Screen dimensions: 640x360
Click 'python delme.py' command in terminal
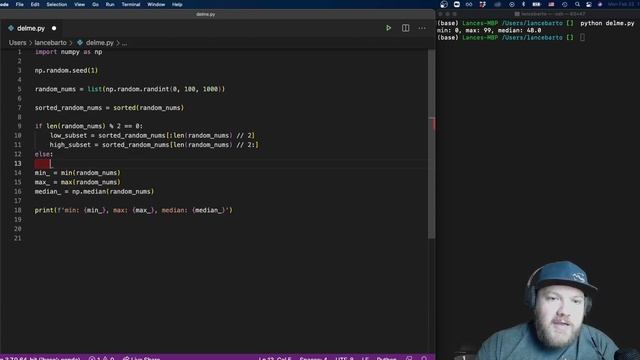(607, 23)
